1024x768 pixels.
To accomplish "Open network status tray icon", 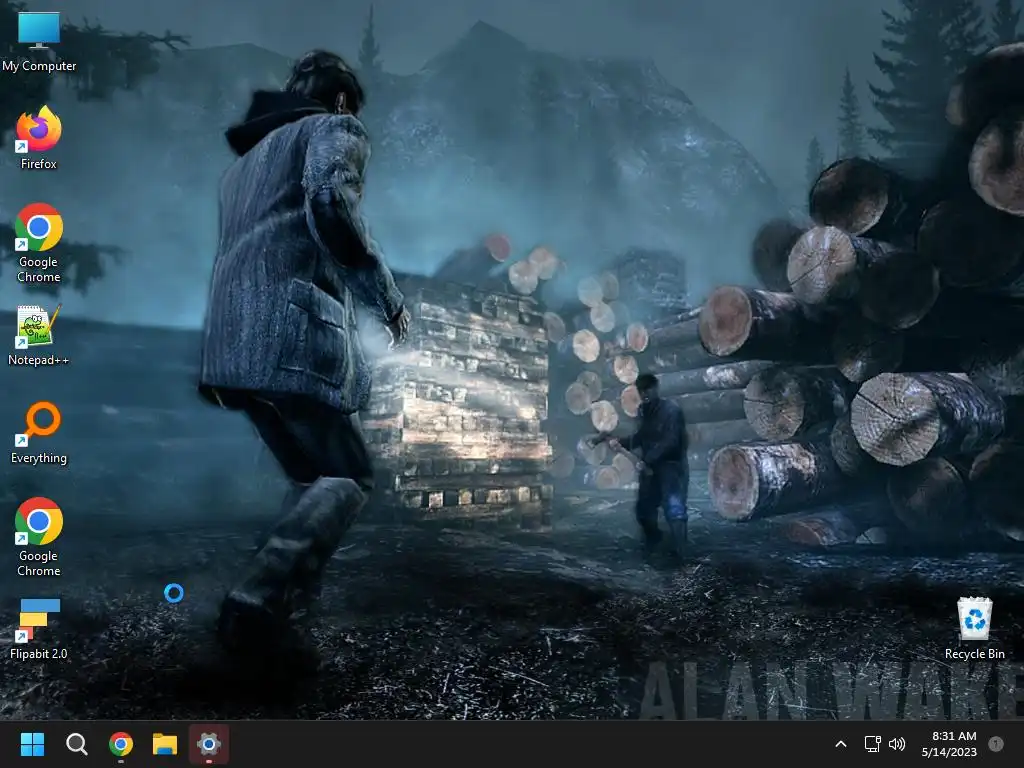I will point(872,744).
